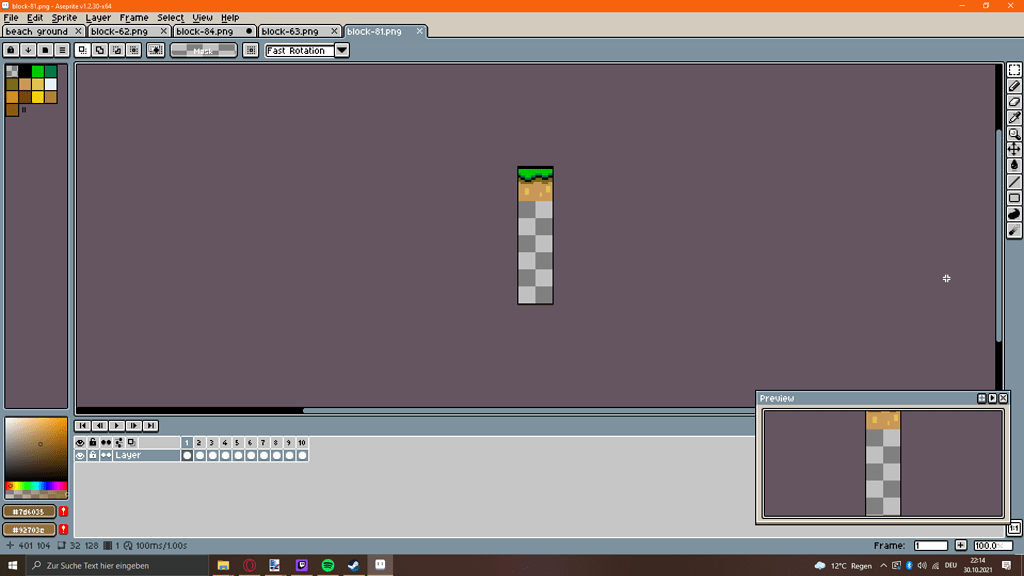
Task: Play the animation in the timeline
Action: (x=116, y=425)
